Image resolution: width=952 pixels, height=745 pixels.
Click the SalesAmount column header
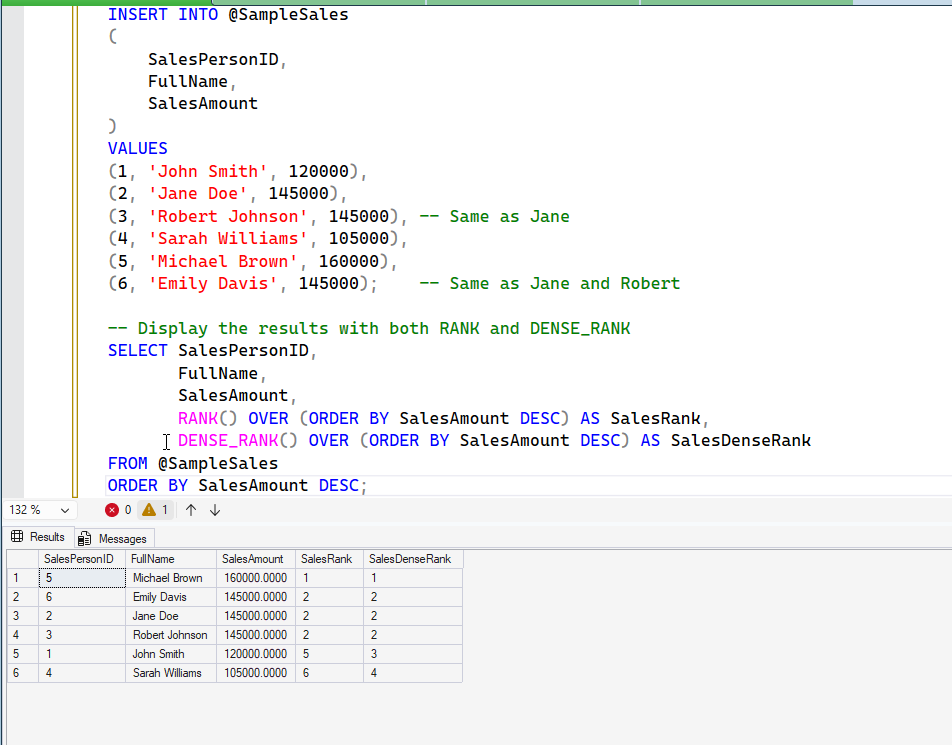[253, 559]
